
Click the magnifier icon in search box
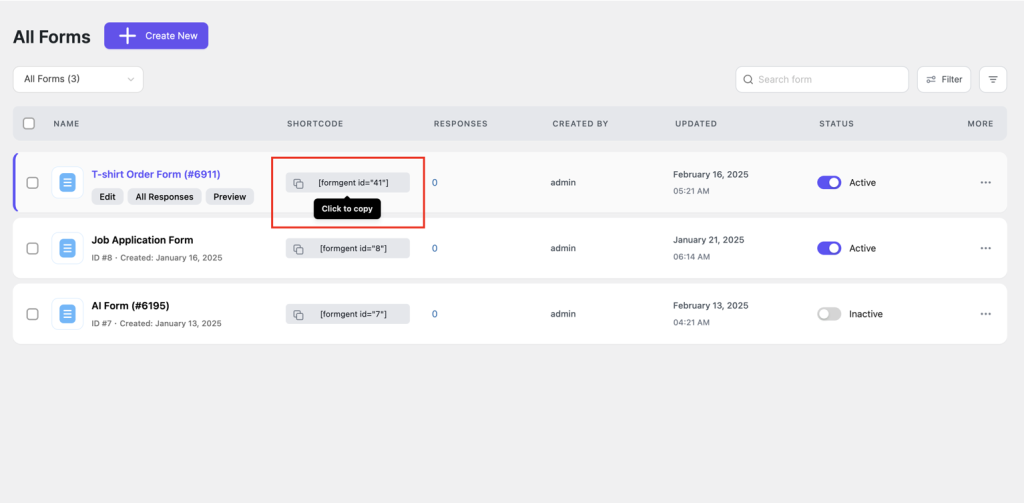(748, 80)
